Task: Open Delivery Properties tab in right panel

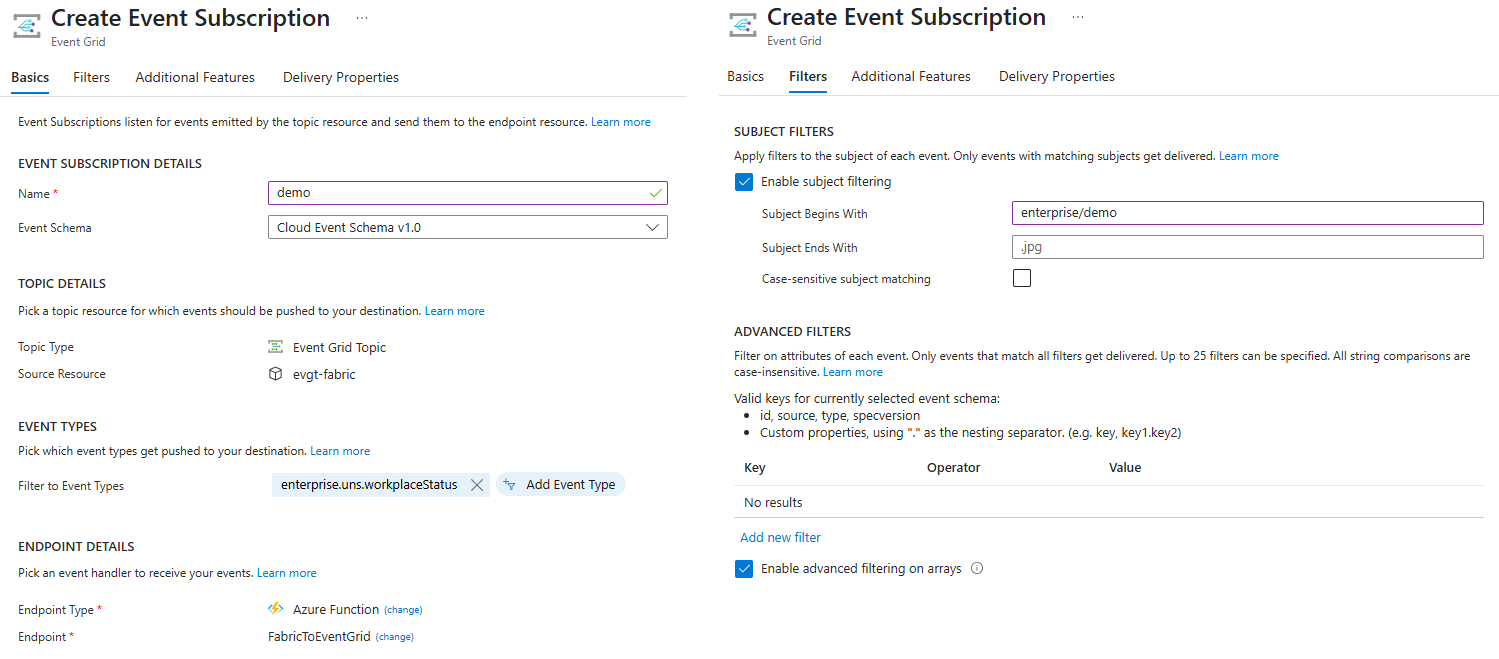Action: pos(1057,76)
